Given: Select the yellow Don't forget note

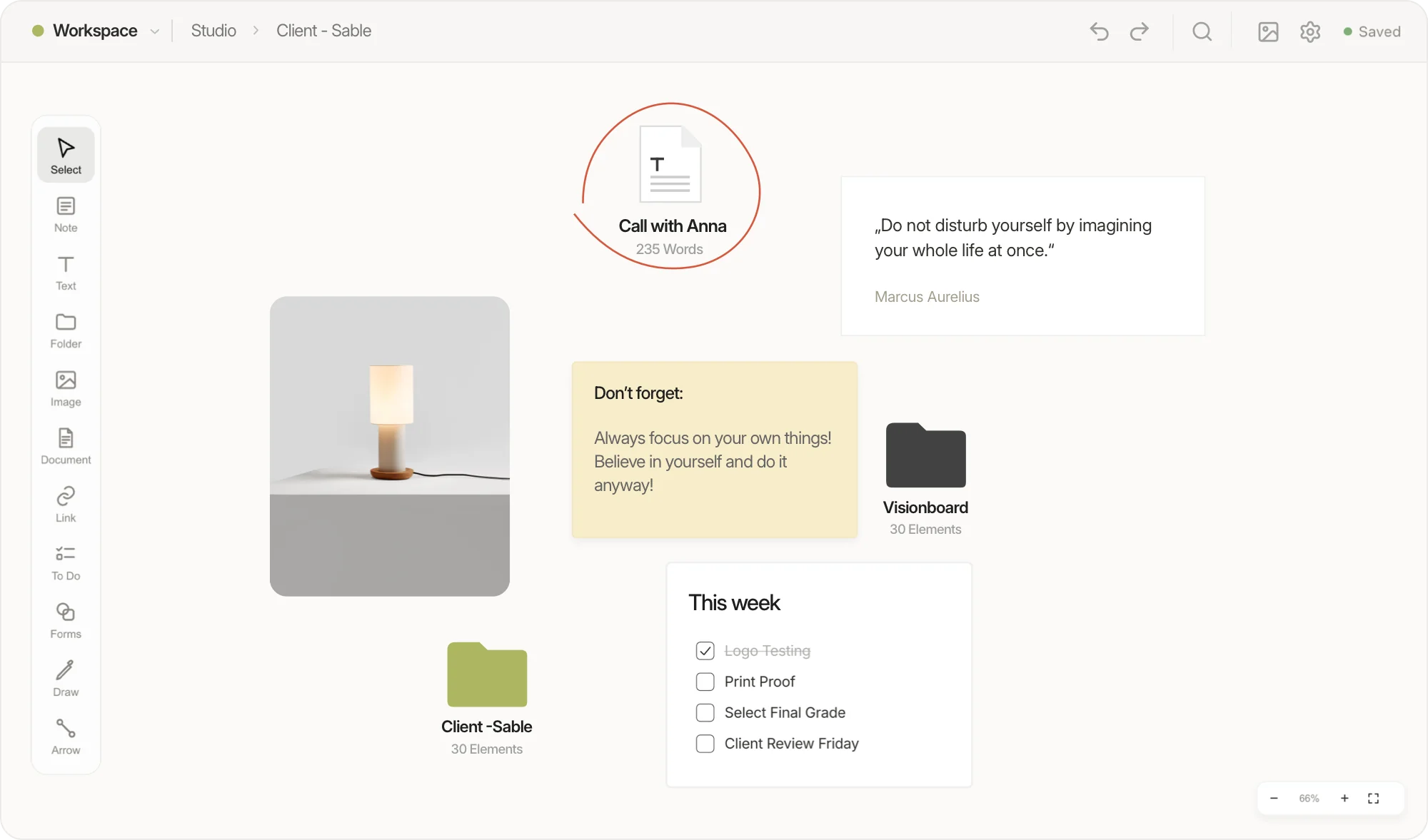Looking at the screenshot, I should (715, 450).
